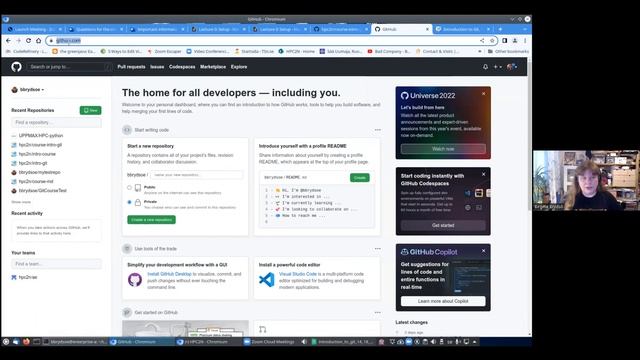Image resolution: width=640 pixels, height=360 pixels.
Task: Open the bbrydsoe/mytestrepo repository
Action: (x=40, y=172)
